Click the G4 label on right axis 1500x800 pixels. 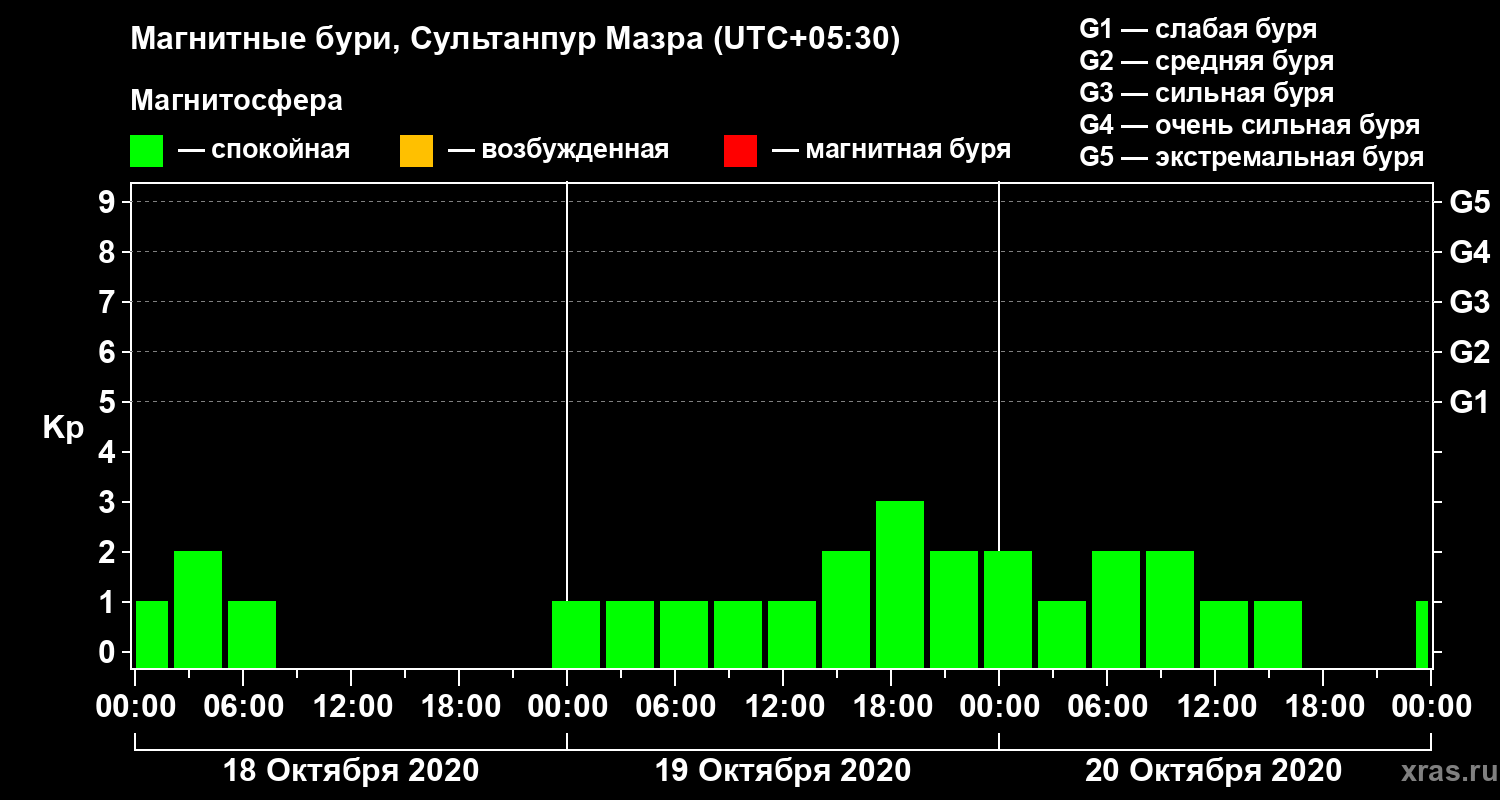pyautogui.click(x=1469, y=253)
